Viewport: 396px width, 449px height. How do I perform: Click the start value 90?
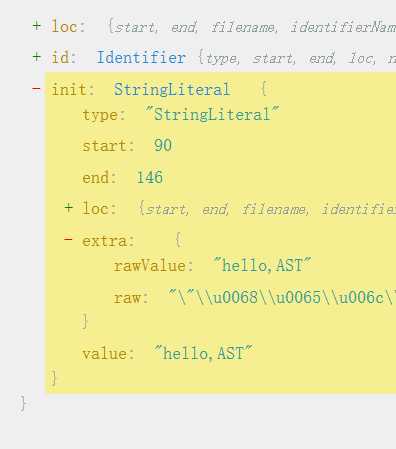click(x=163, y=146)
